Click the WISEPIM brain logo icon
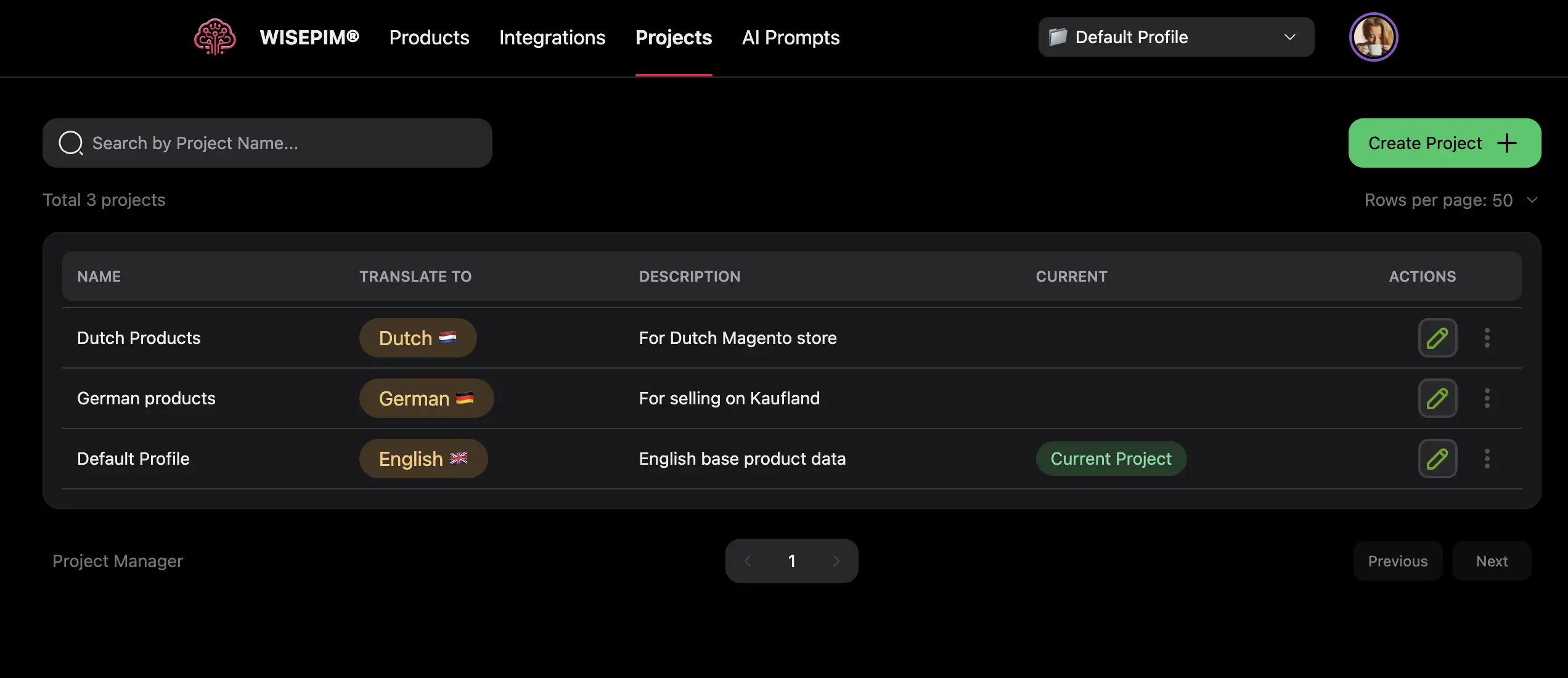This screenshot has height=678, width=1568. coord(214,37)
